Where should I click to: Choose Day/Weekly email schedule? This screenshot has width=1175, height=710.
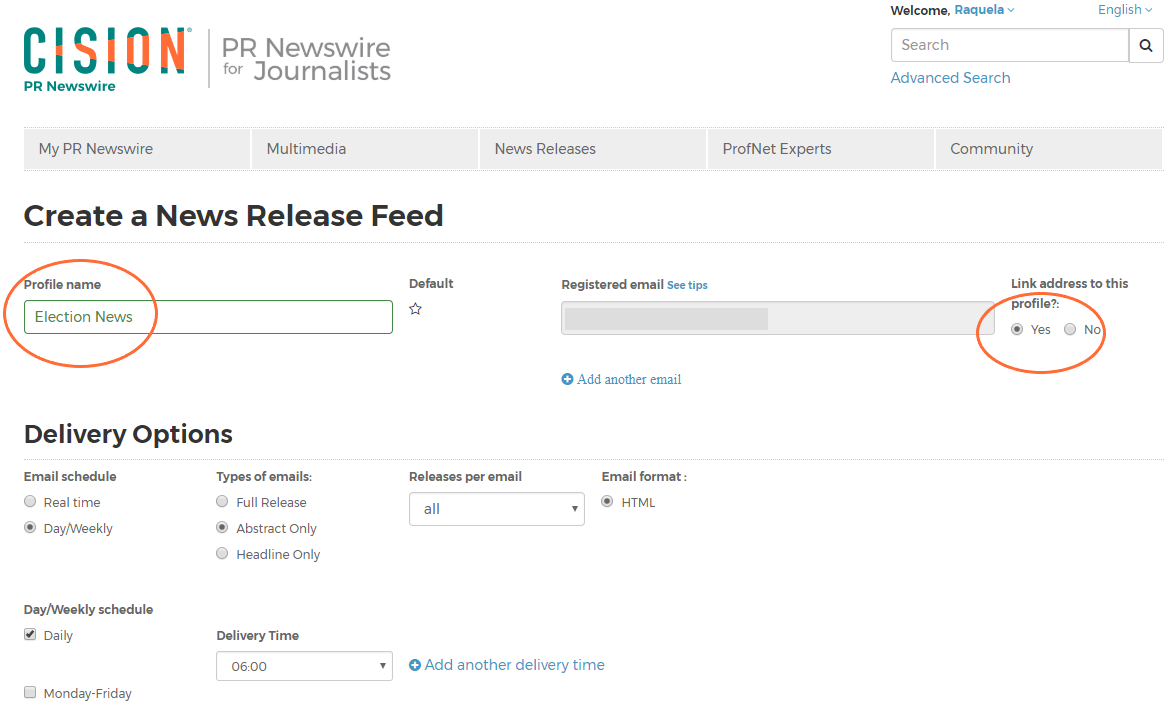[30, 528]
